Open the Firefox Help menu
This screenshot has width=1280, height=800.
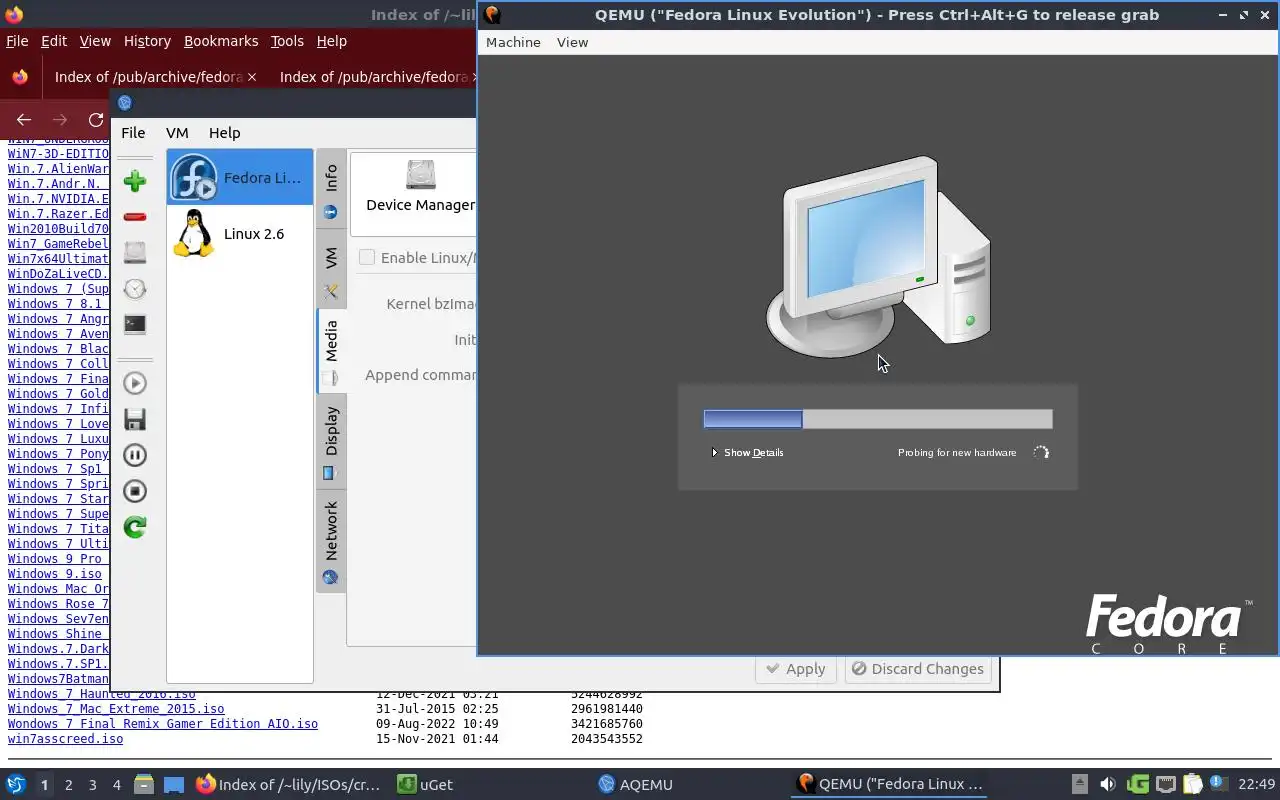pos(331,41)
